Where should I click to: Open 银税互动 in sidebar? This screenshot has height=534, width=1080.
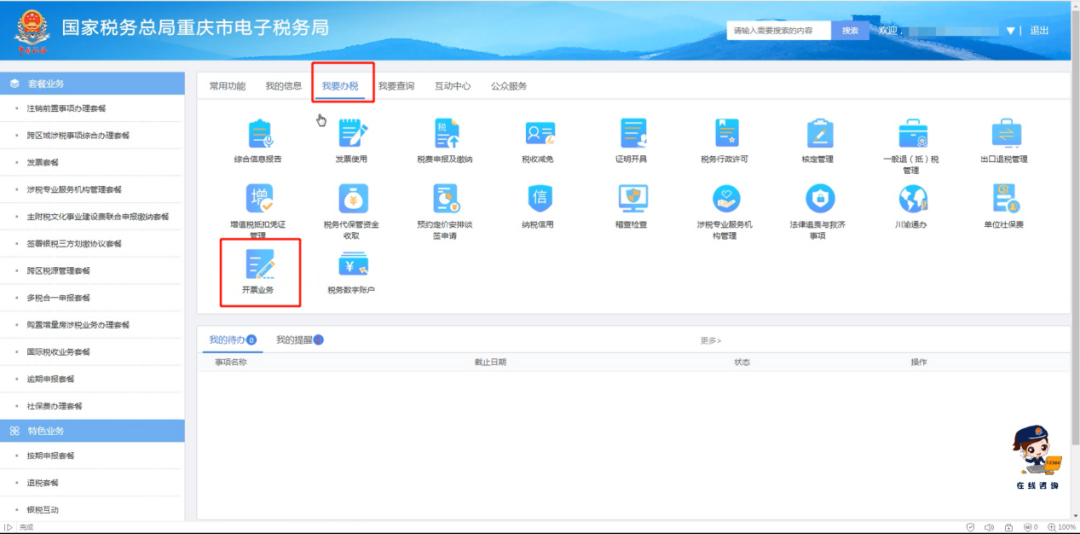(x=43, y=510)
